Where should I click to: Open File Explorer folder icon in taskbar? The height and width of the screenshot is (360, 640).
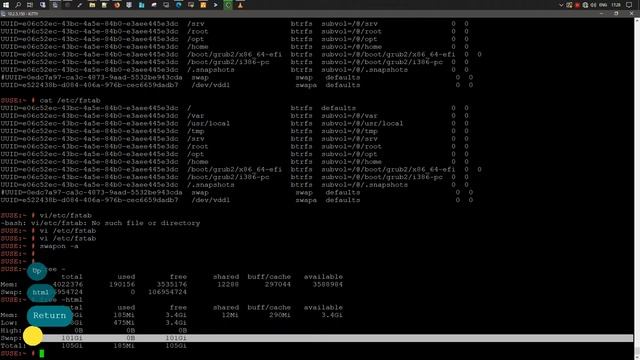(92, 5)
